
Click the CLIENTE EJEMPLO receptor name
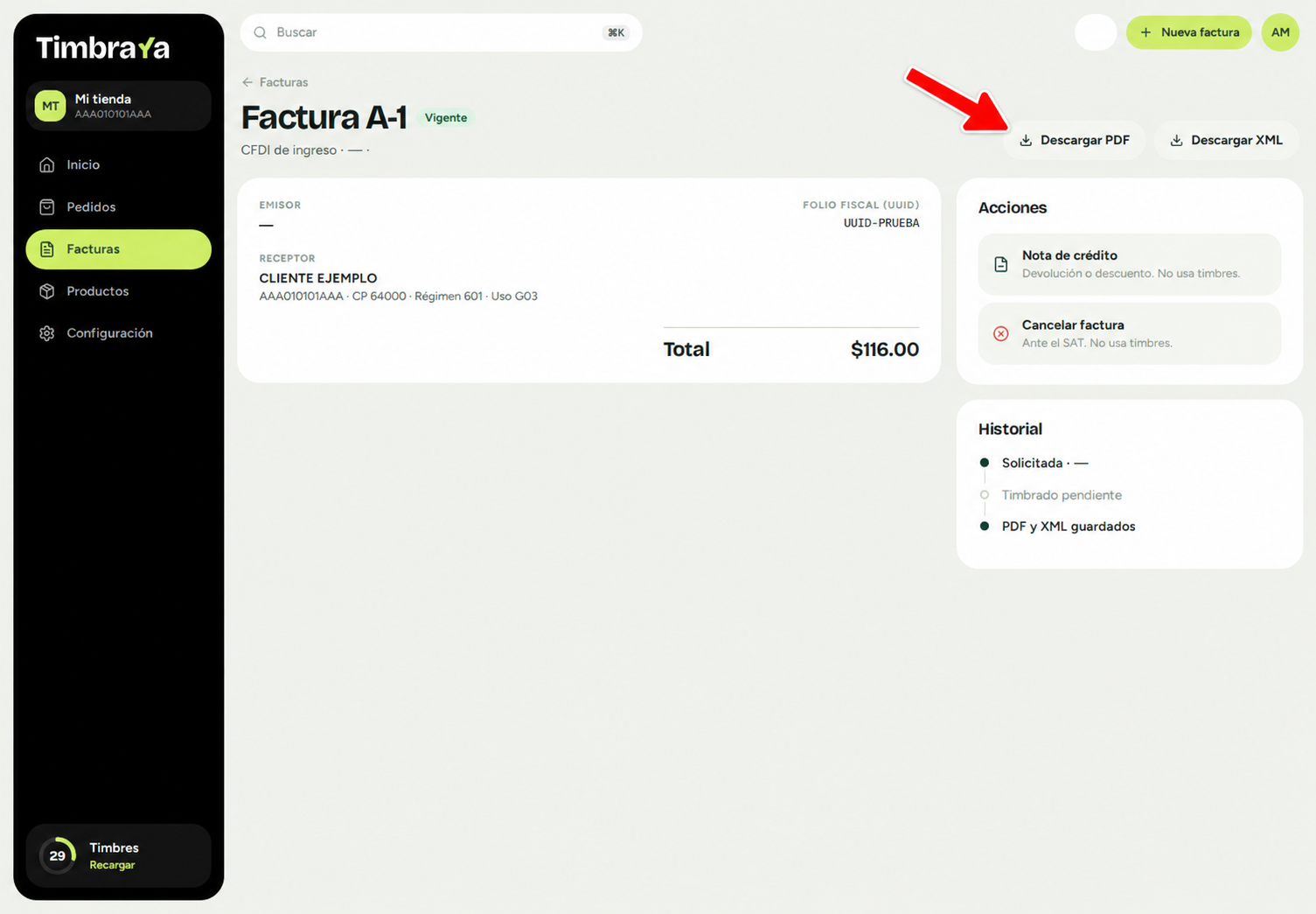(318, 278)
